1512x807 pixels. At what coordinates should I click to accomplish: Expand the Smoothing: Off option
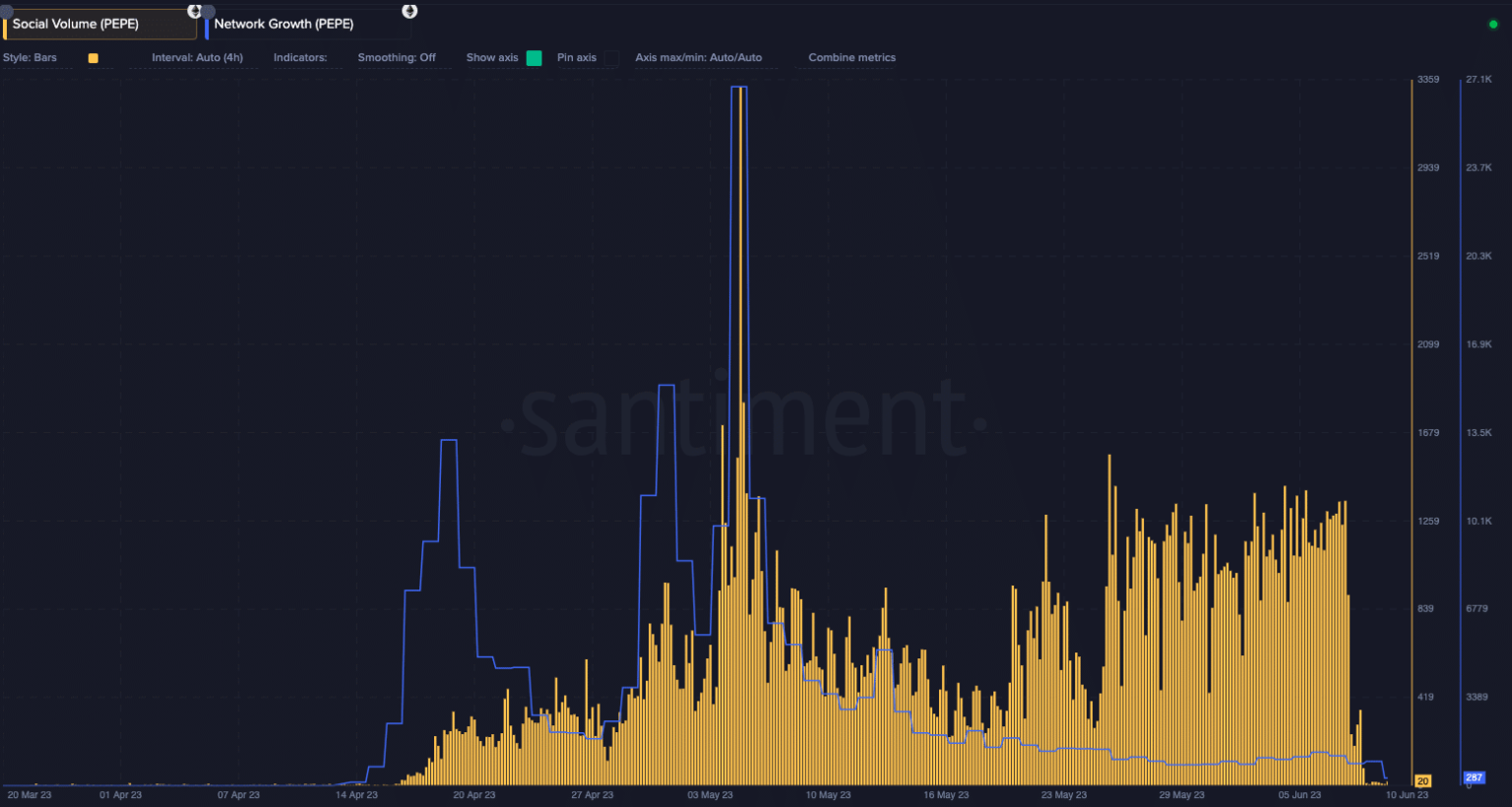(x=397, y=58)
